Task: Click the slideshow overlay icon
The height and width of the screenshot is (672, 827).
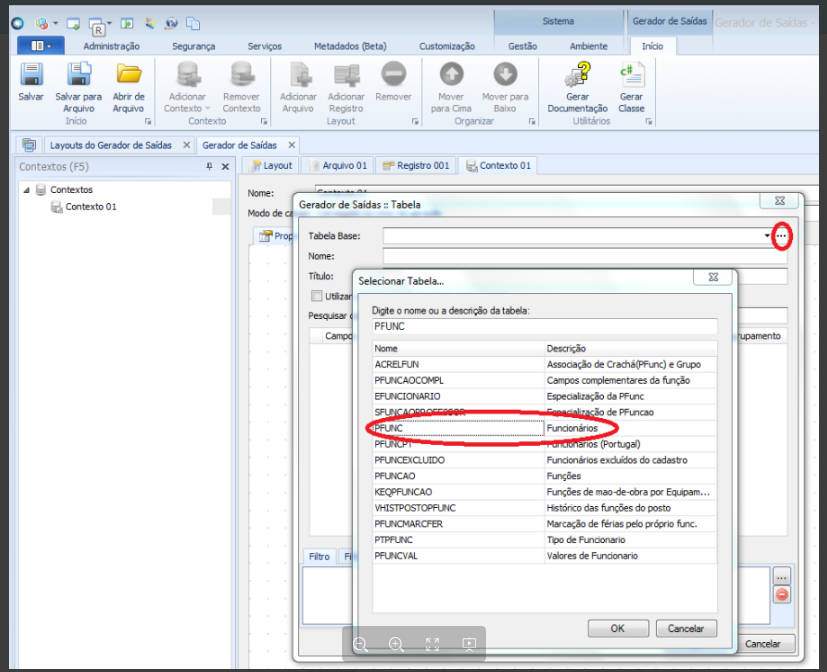Action: tap(469, 644)
